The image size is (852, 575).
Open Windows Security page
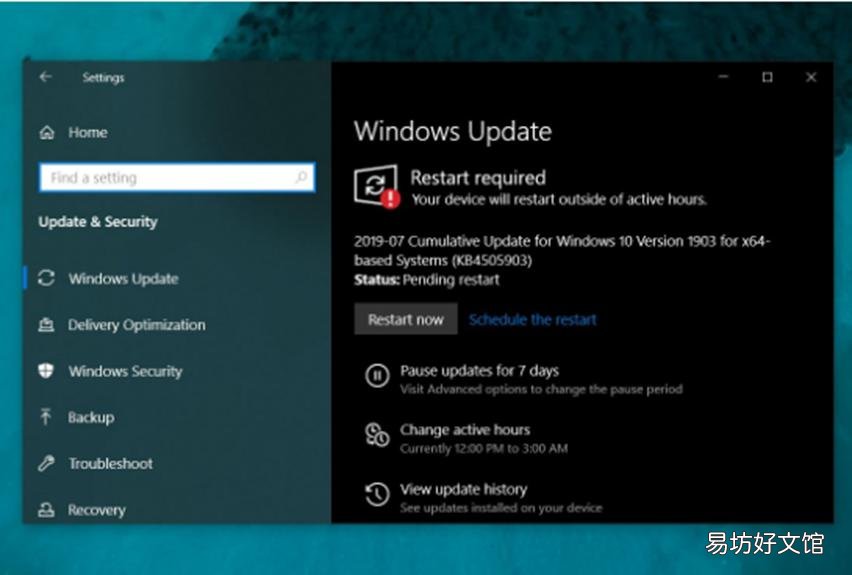pyautogui.click(x=126, y=371)
